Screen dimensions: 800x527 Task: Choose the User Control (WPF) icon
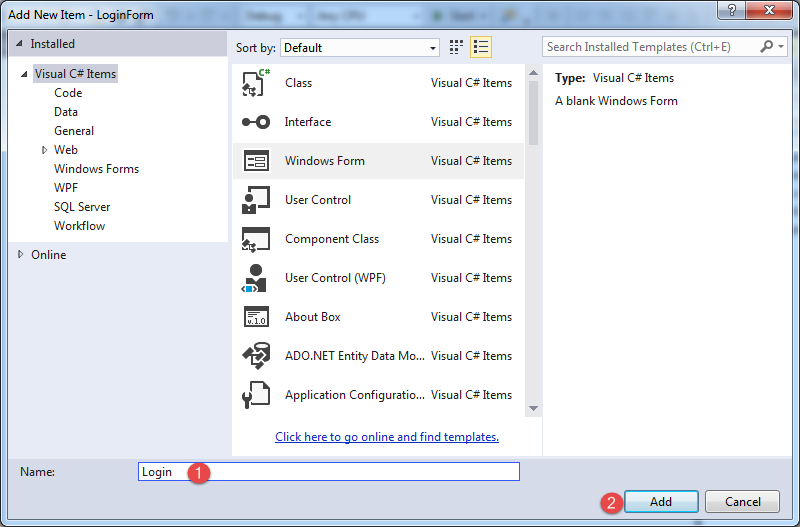coord(256,278)
